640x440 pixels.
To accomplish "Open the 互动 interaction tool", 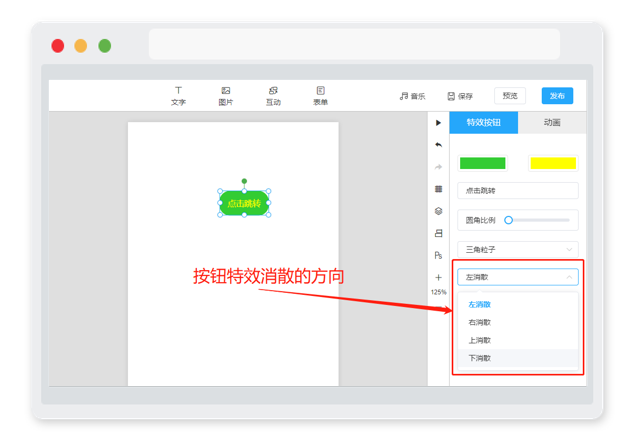I will 273,96.
